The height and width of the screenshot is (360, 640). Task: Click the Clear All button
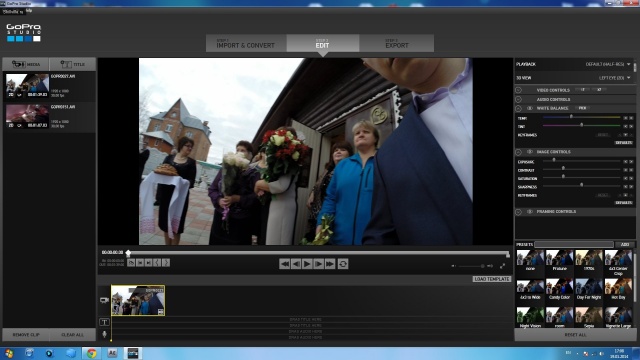pyautogui.click(x=72, y=335)
